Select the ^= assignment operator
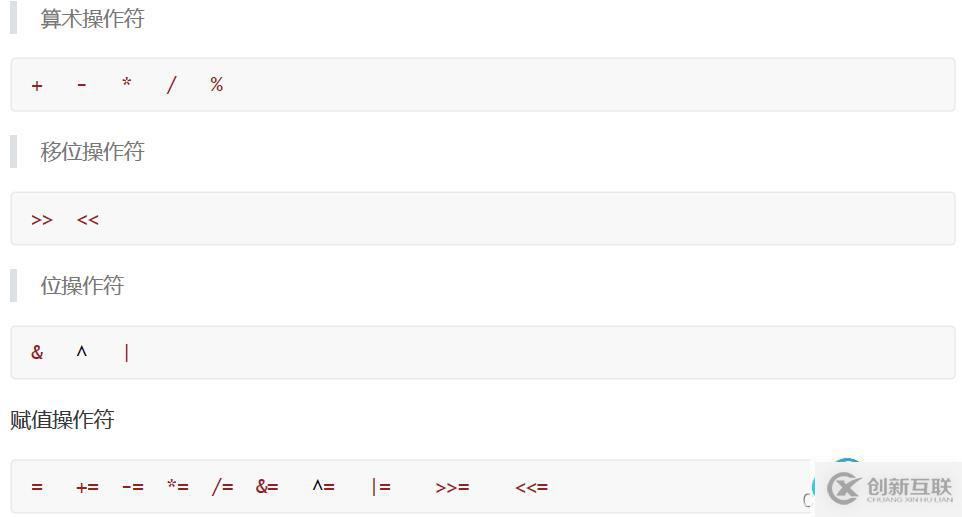This screenshot has width=962, height=517. tap(323, 487)
